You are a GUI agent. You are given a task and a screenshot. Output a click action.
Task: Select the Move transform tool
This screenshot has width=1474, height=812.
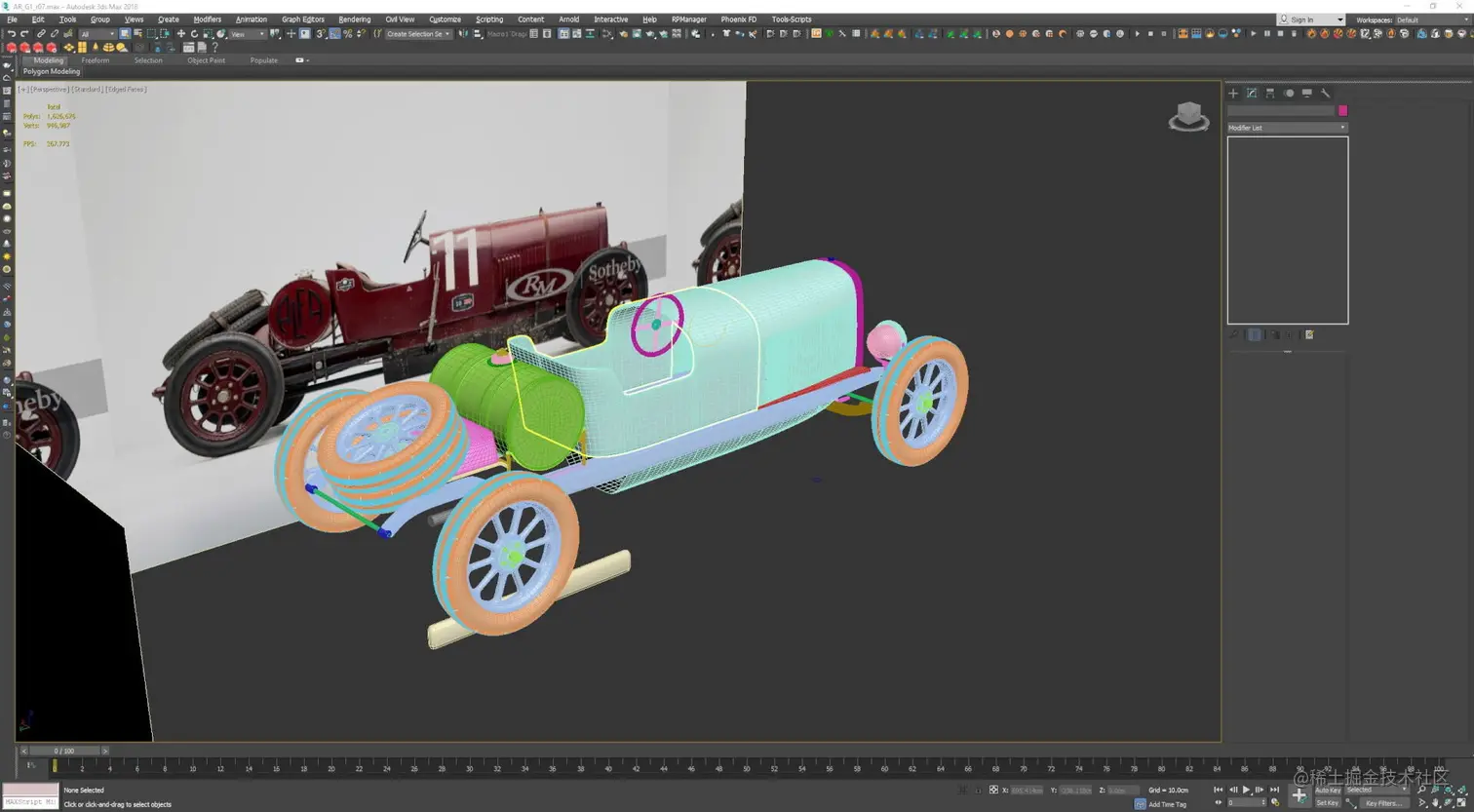click(180, 34)
